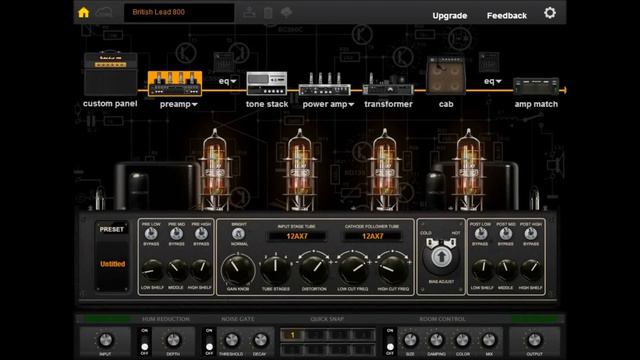Upload preset with the cloud upload icon
The image size is (640, 360).
[x=287, y=12]
